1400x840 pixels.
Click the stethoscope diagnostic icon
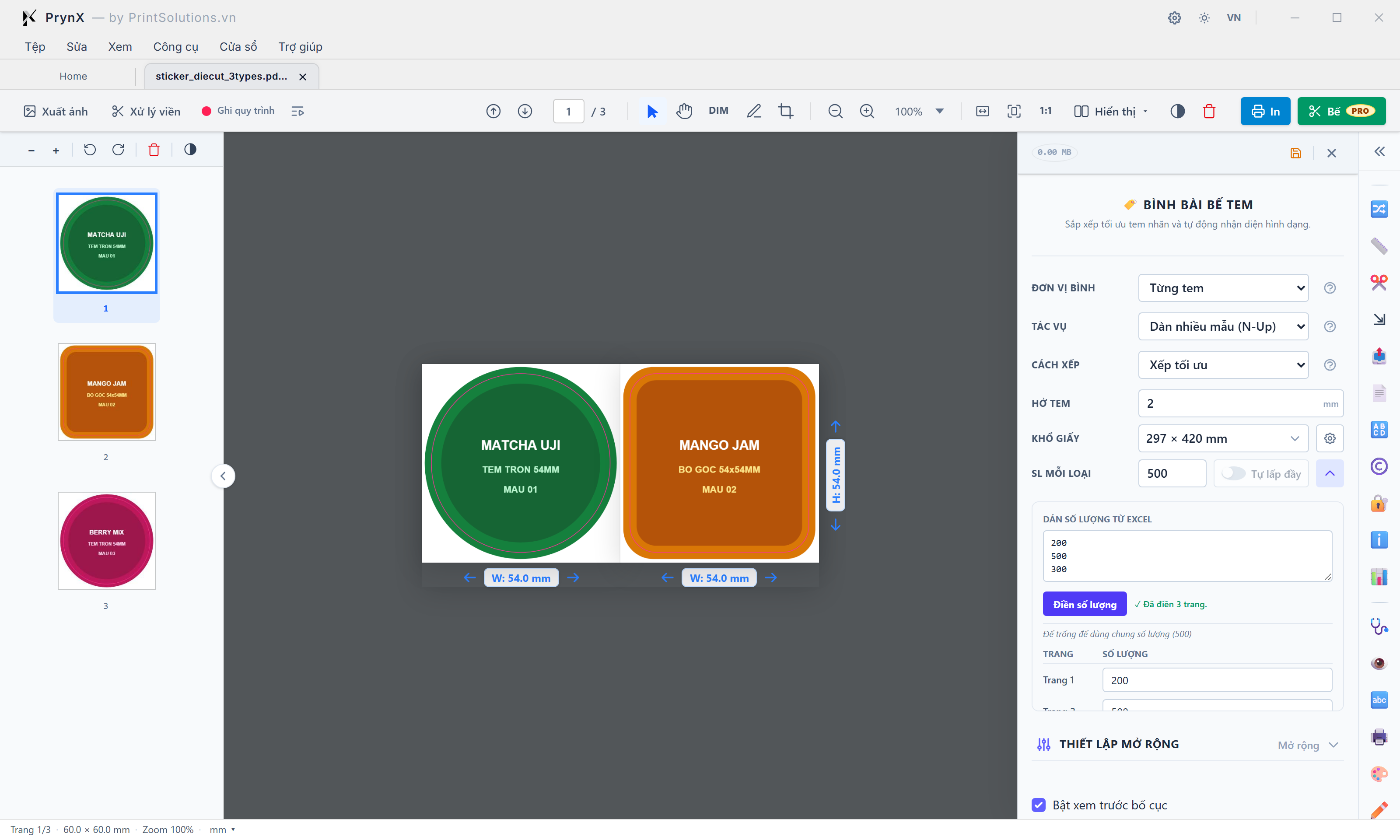pos(1379,626)
